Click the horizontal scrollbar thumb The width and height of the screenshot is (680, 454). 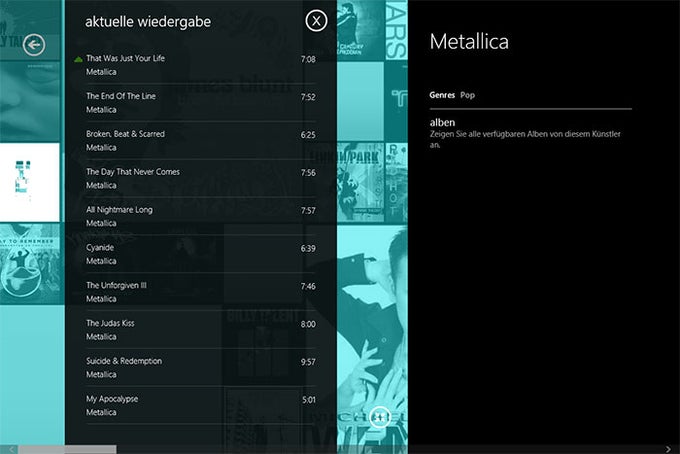tap(67, 449)
